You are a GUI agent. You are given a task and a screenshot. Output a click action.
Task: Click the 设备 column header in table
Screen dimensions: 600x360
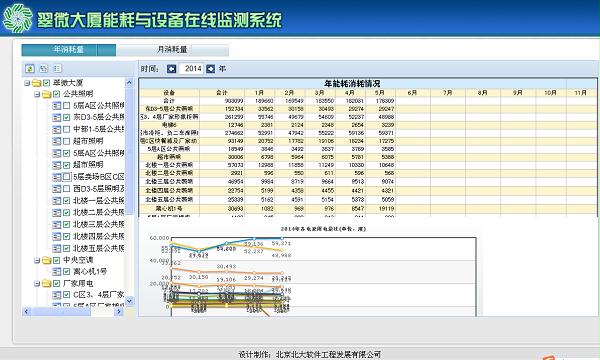coord(169,93)
